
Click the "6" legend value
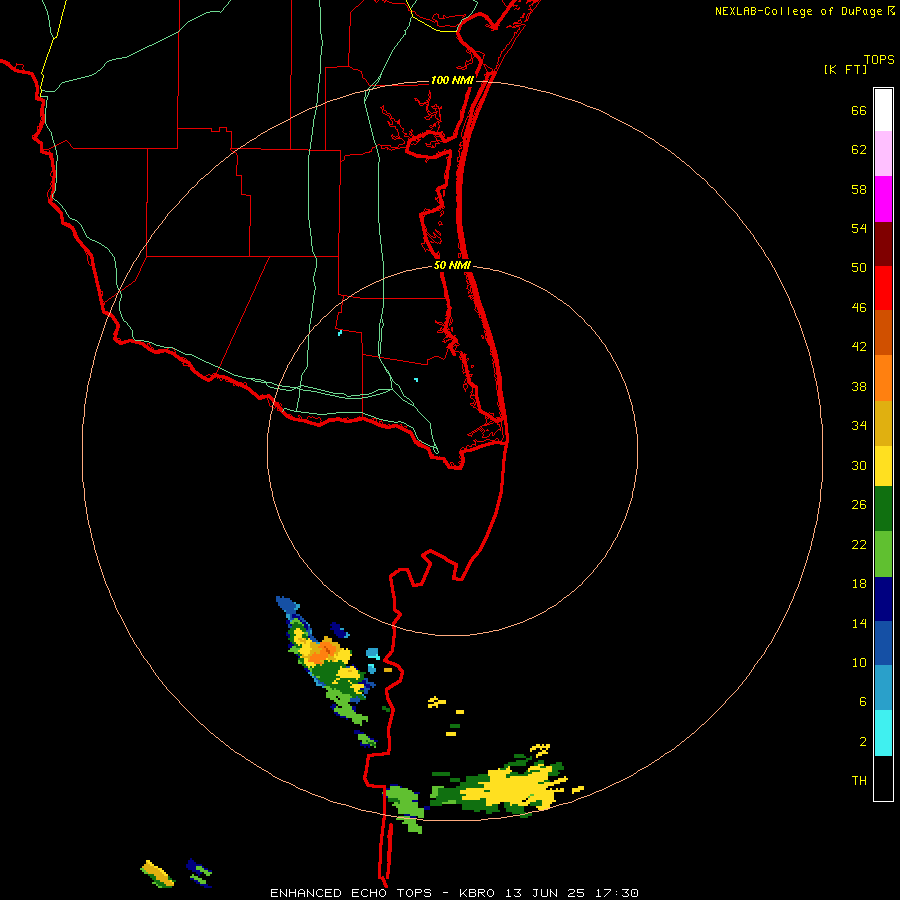(x=863, y=702)
